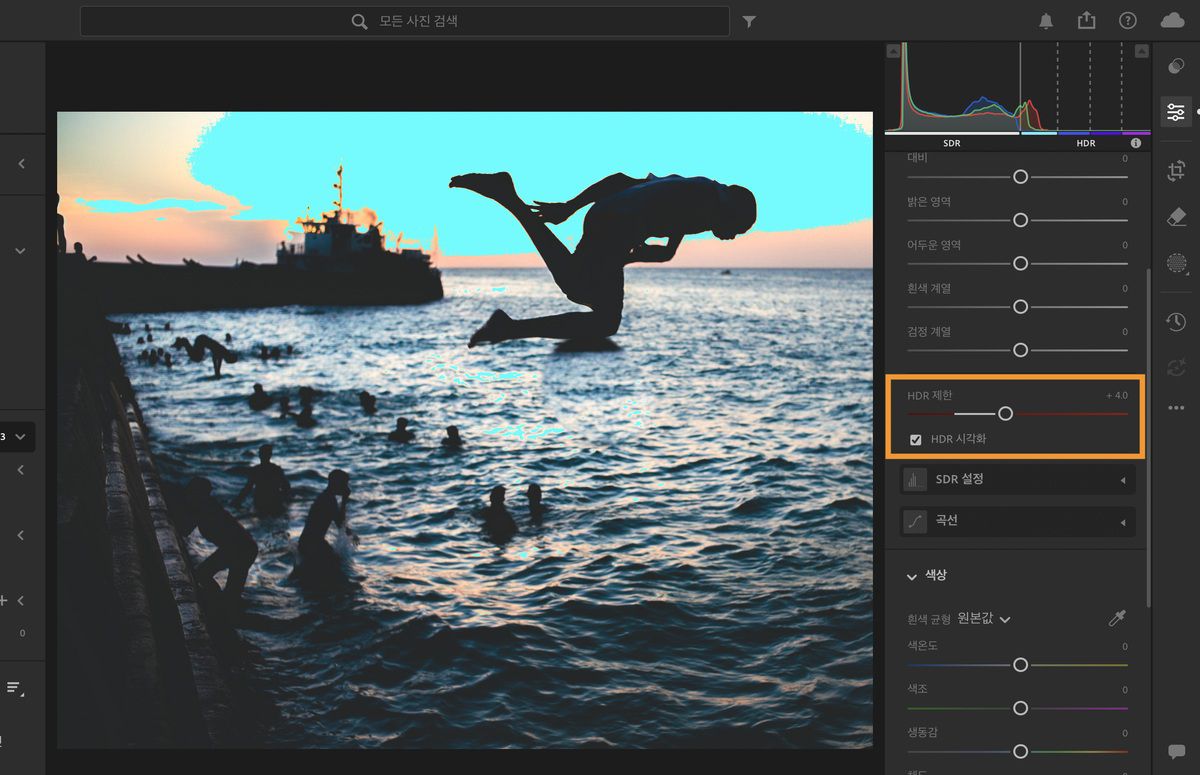Open notifications bell
The width and height of the screenshot is (1200, 775).
coord(1046,21)
